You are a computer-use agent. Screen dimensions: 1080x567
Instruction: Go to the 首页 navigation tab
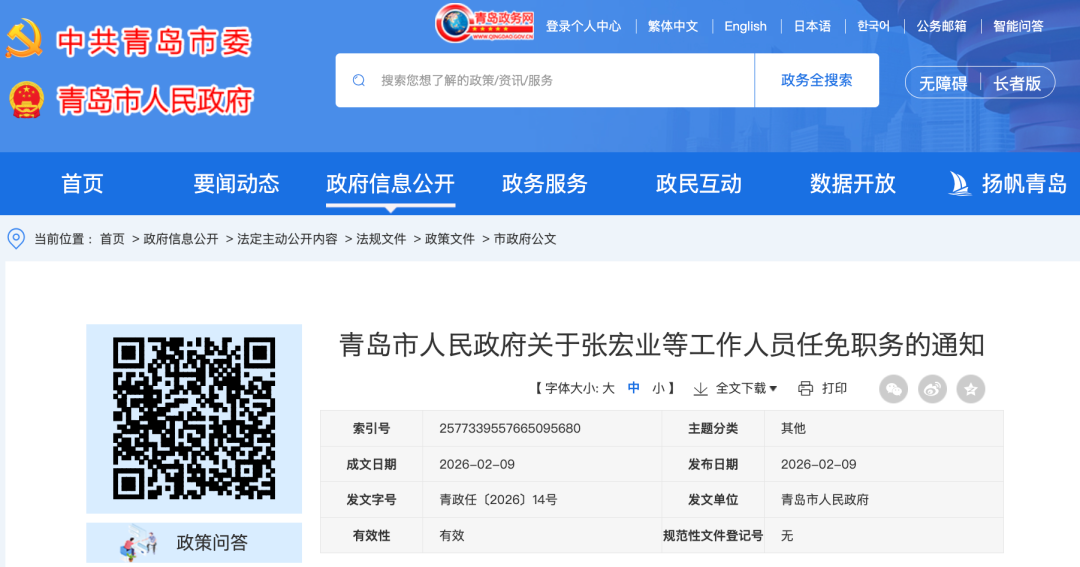point(82,184)
